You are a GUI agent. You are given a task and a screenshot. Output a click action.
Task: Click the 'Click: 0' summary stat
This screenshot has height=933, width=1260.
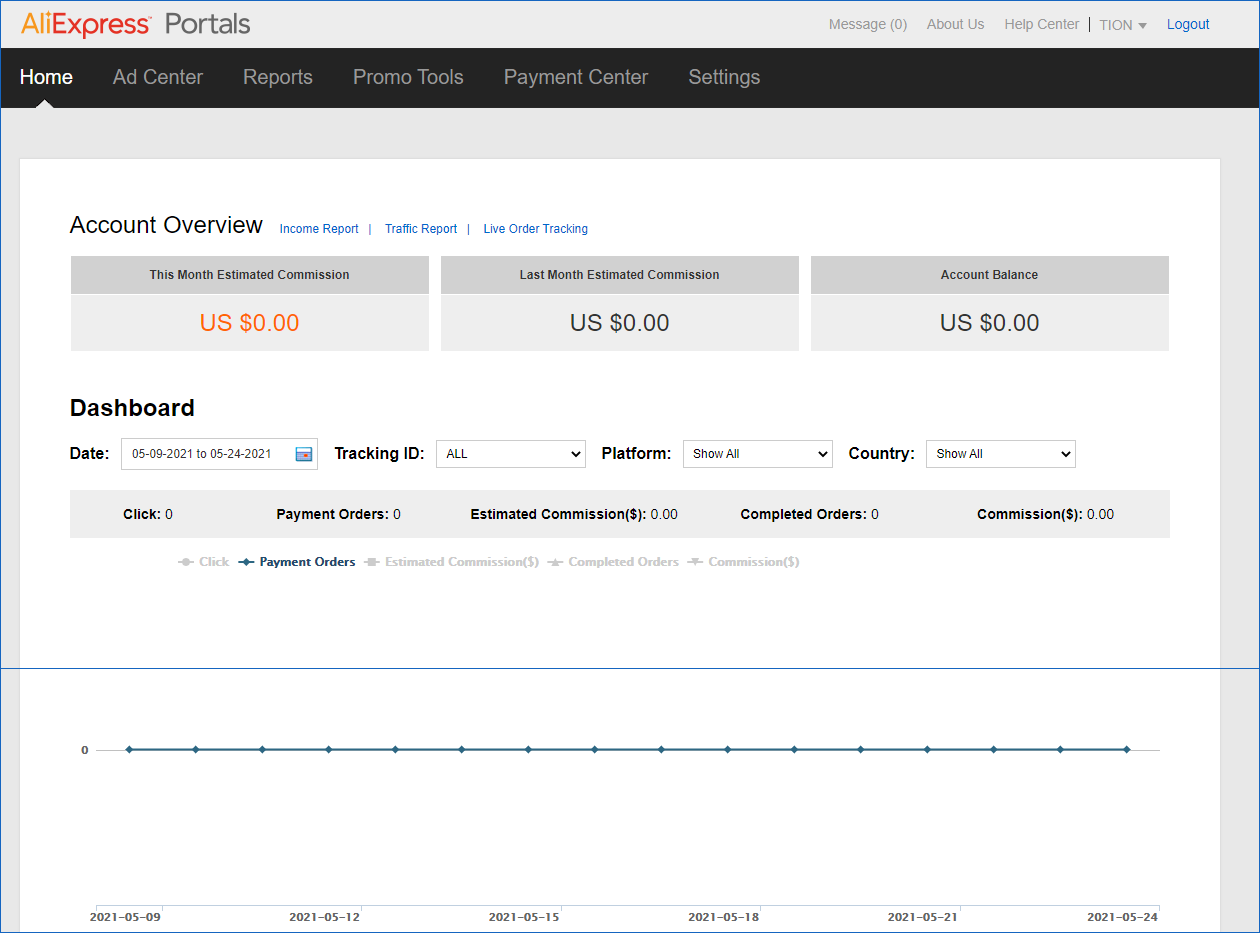(148, 514)
